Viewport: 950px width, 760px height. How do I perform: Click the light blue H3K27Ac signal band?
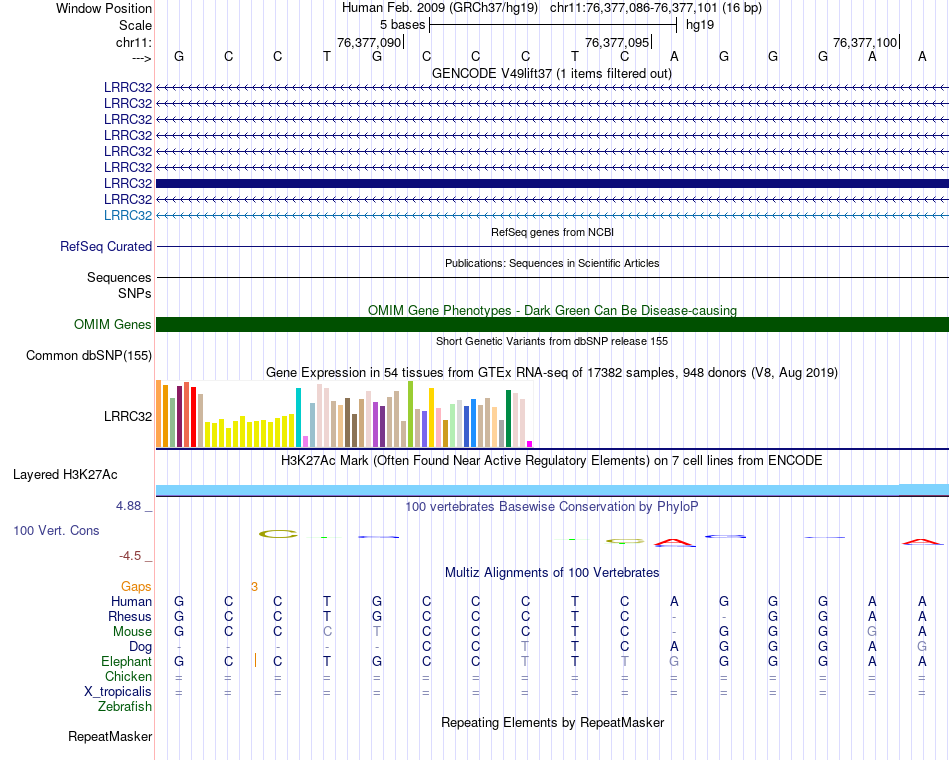pos(552,490)
